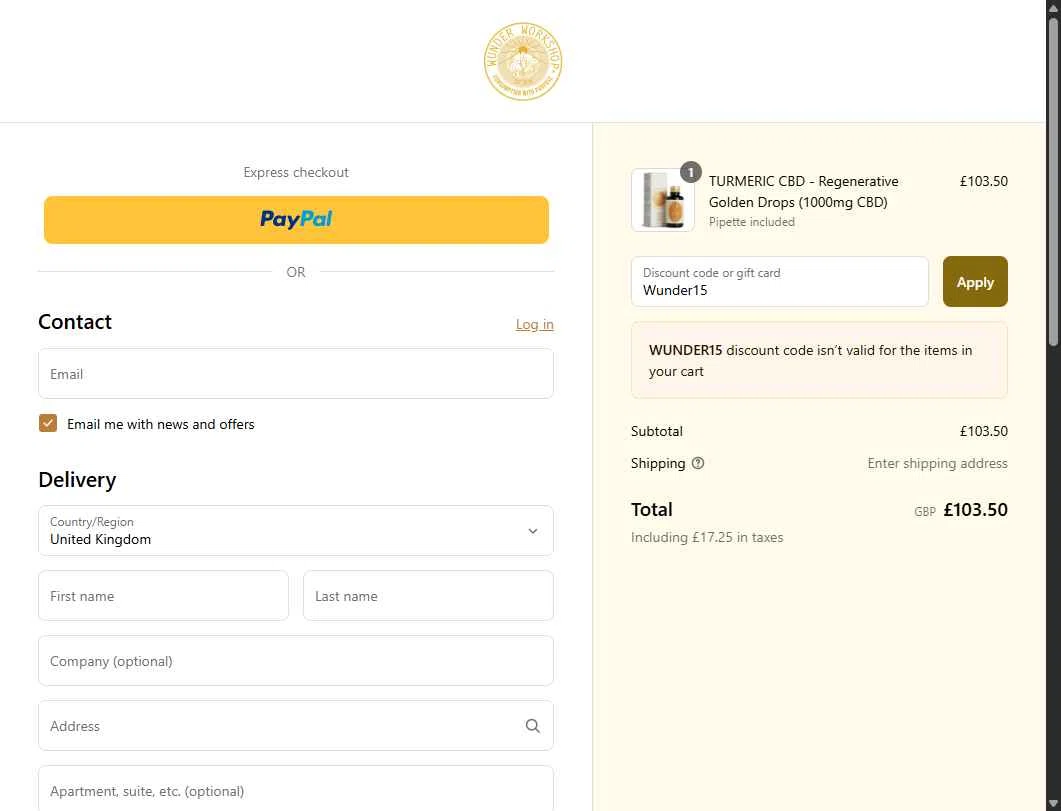Click the Subtotal label
The height and width of the screenshot is (811, 1061).
tap(656, 431)
